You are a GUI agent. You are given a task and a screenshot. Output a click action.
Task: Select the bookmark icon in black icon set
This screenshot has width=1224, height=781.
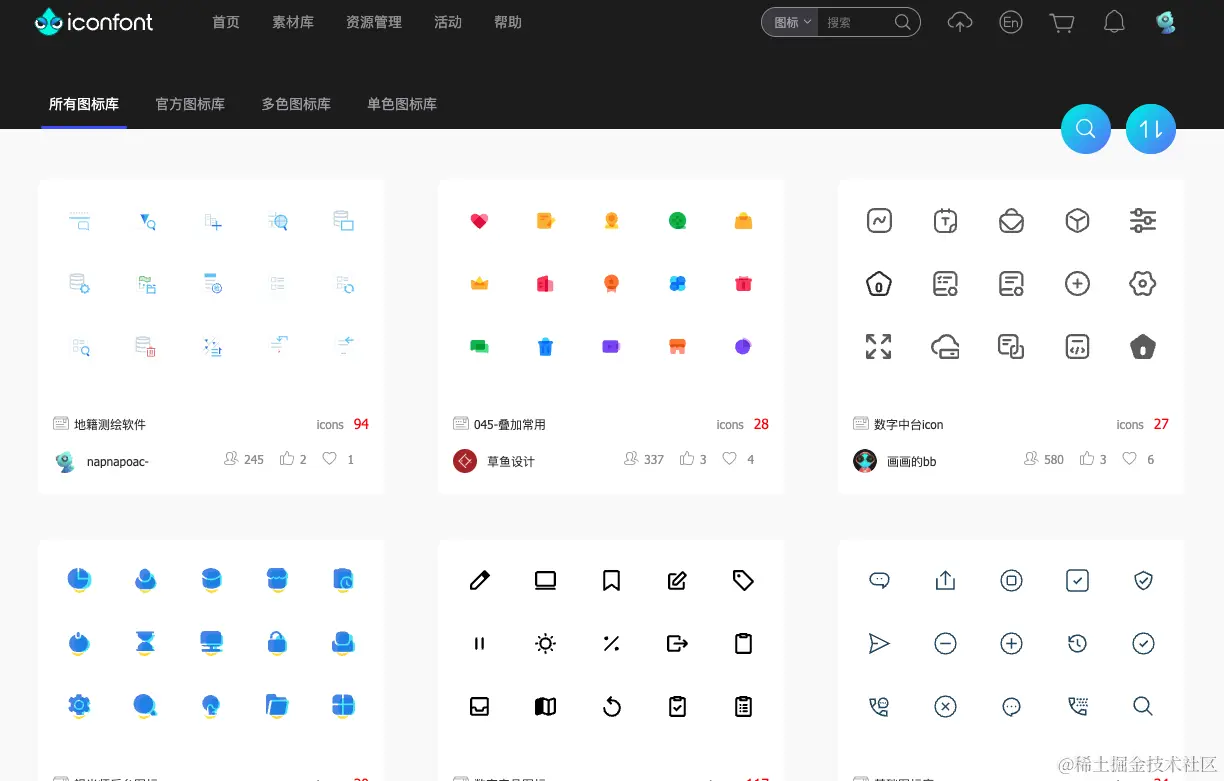(611, 580)
